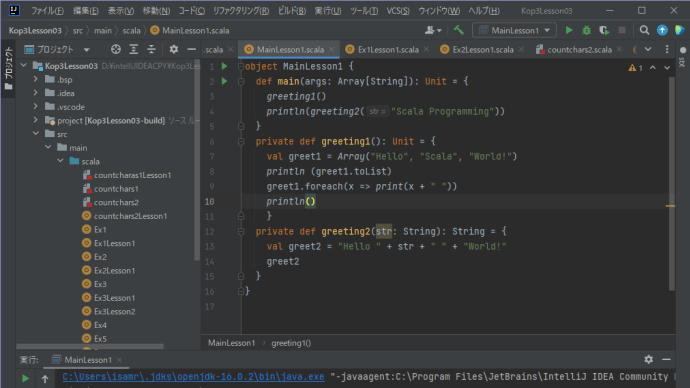690x388 pixels.
Task: Rerun MainLesson1 from Run panel
Action: click(26, 378)
